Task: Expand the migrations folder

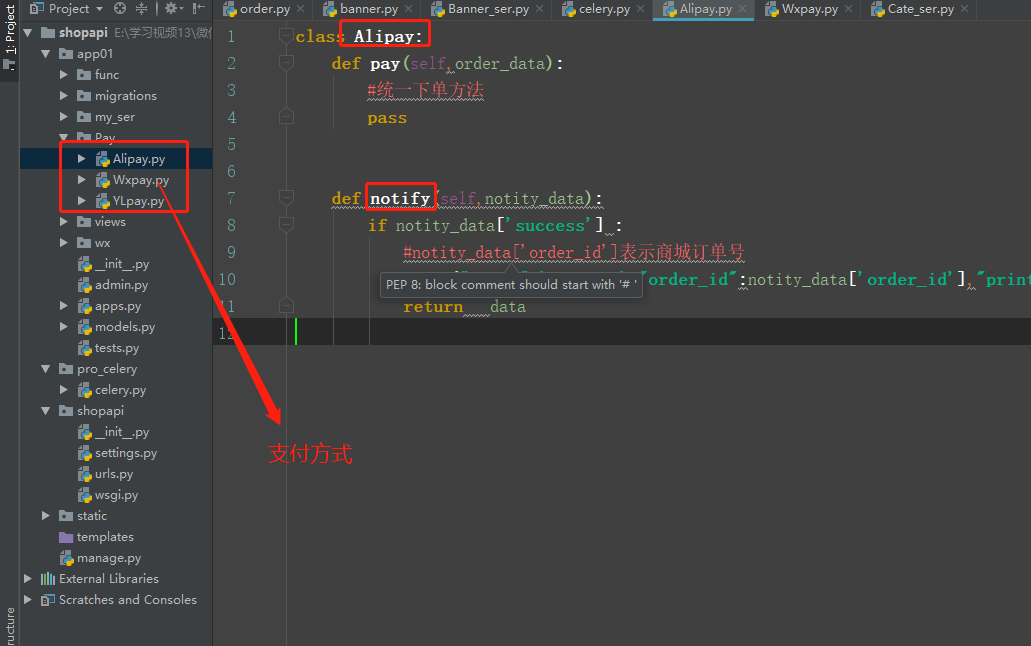Action: [64, 96]
